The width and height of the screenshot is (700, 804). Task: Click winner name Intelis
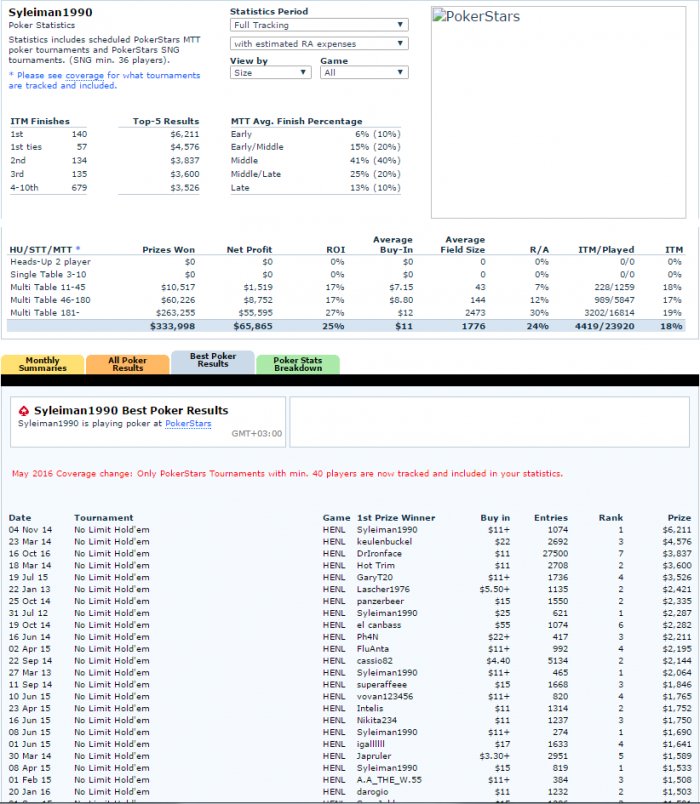370,708
